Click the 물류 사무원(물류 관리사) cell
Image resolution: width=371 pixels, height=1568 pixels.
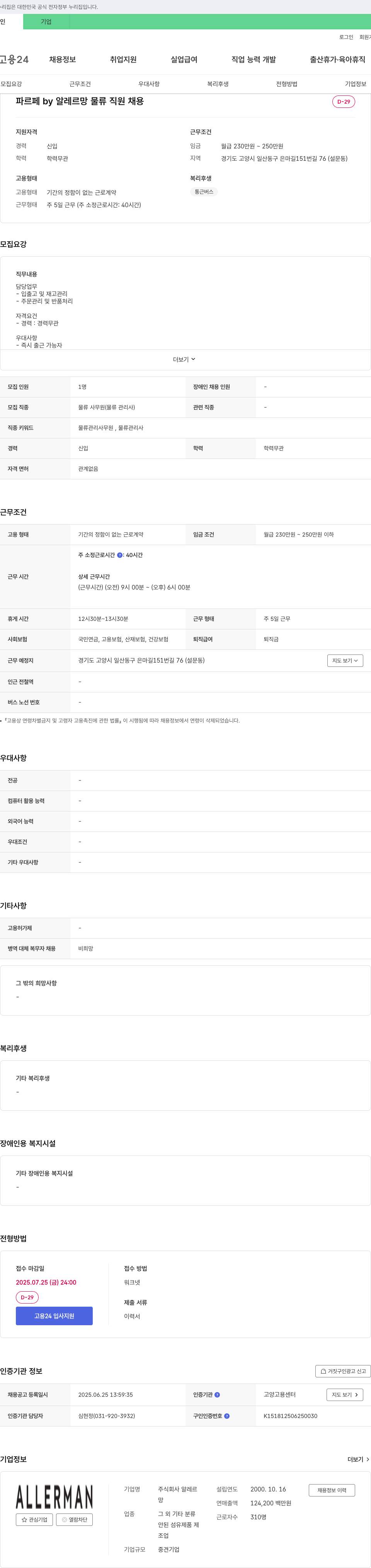pos(106,407)
